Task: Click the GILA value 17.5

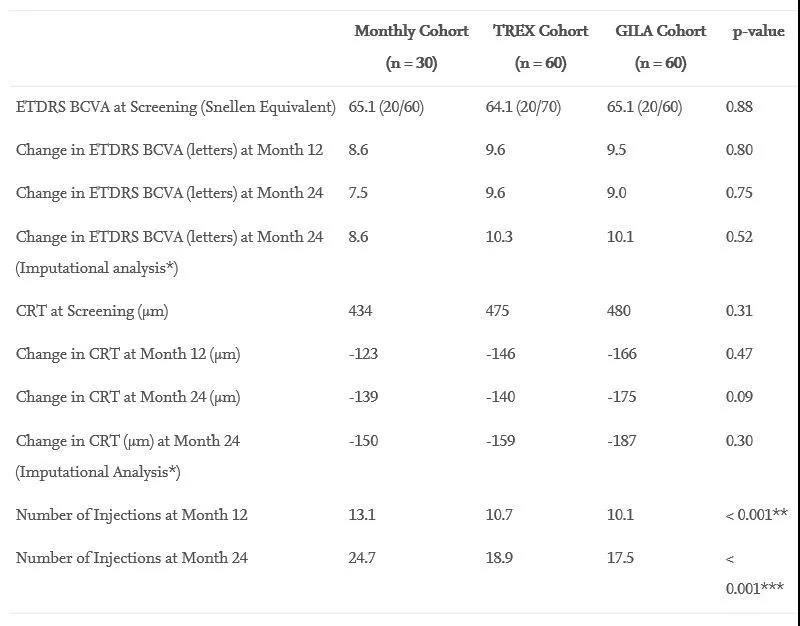Action: click(x=620, y=558)
